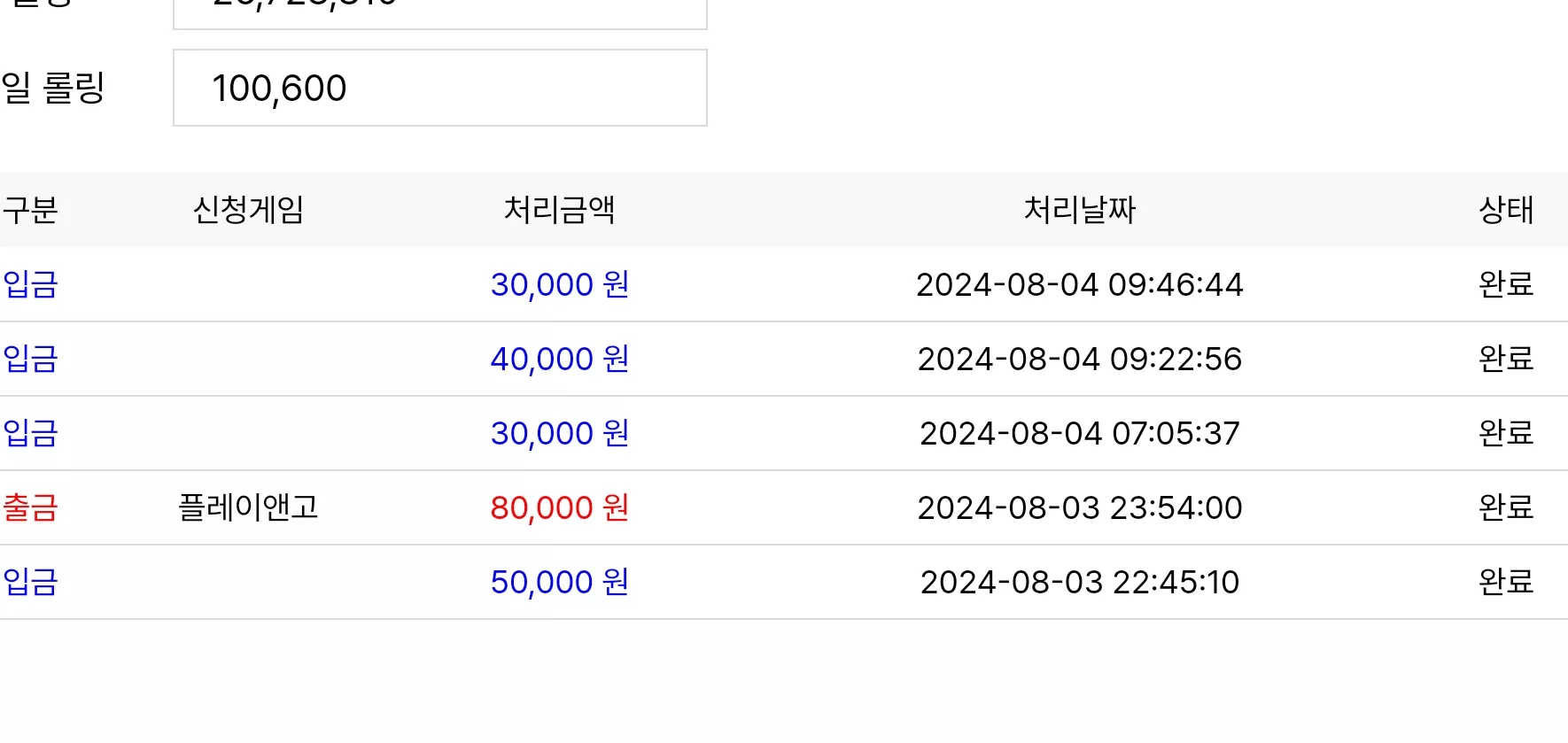
Task: Click the partially visible top input field
Action: [x=440, y=13]
